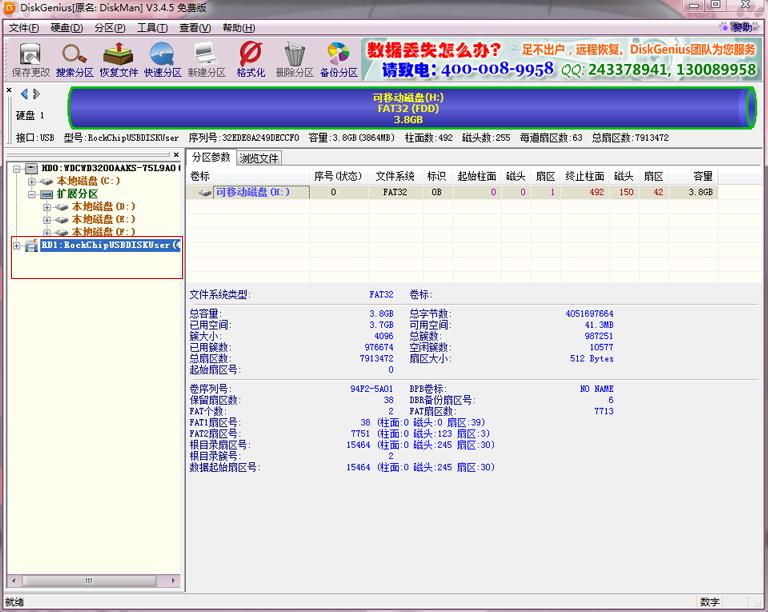Collapse the 扩展分区 tree node

[32, 194]
